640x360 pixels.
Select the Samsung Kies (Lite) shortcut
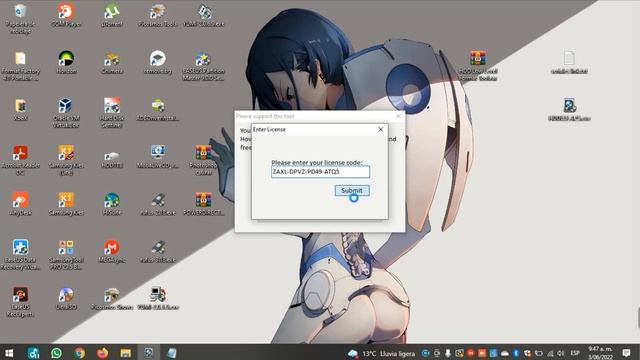click(66, 160)
